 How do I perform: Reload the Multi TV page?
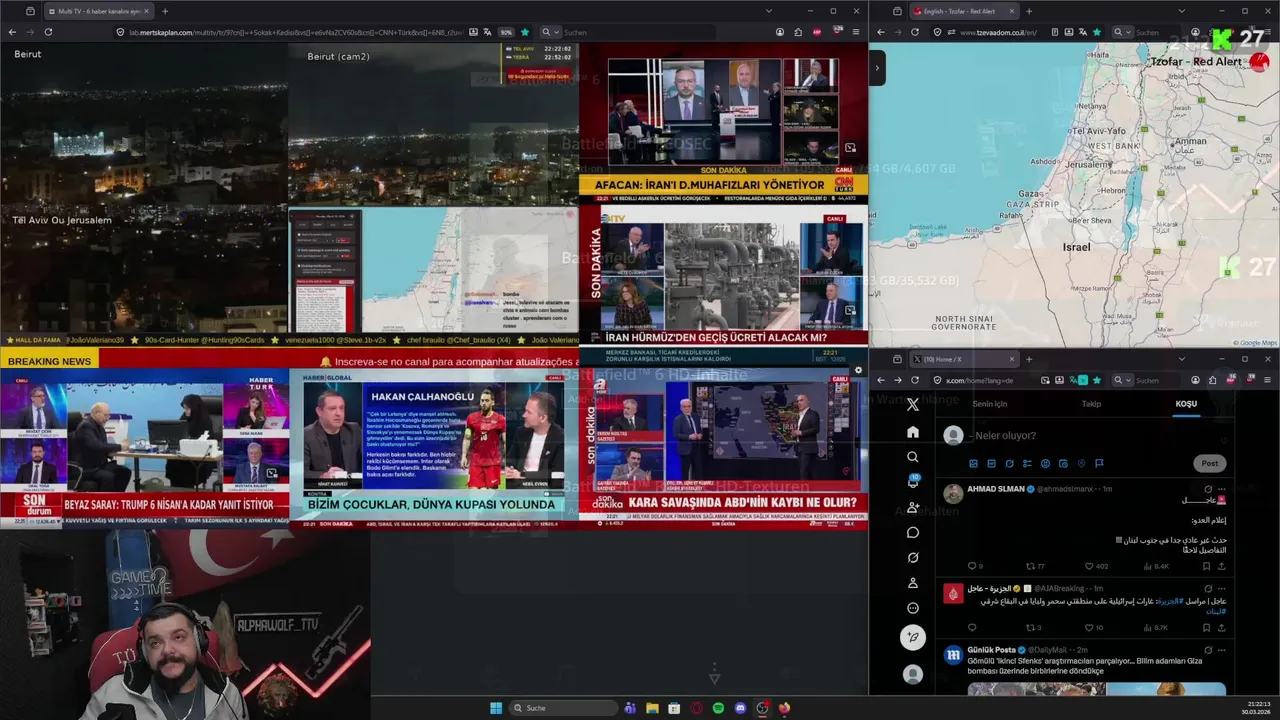pyautogui.click(x=48, y=32)
